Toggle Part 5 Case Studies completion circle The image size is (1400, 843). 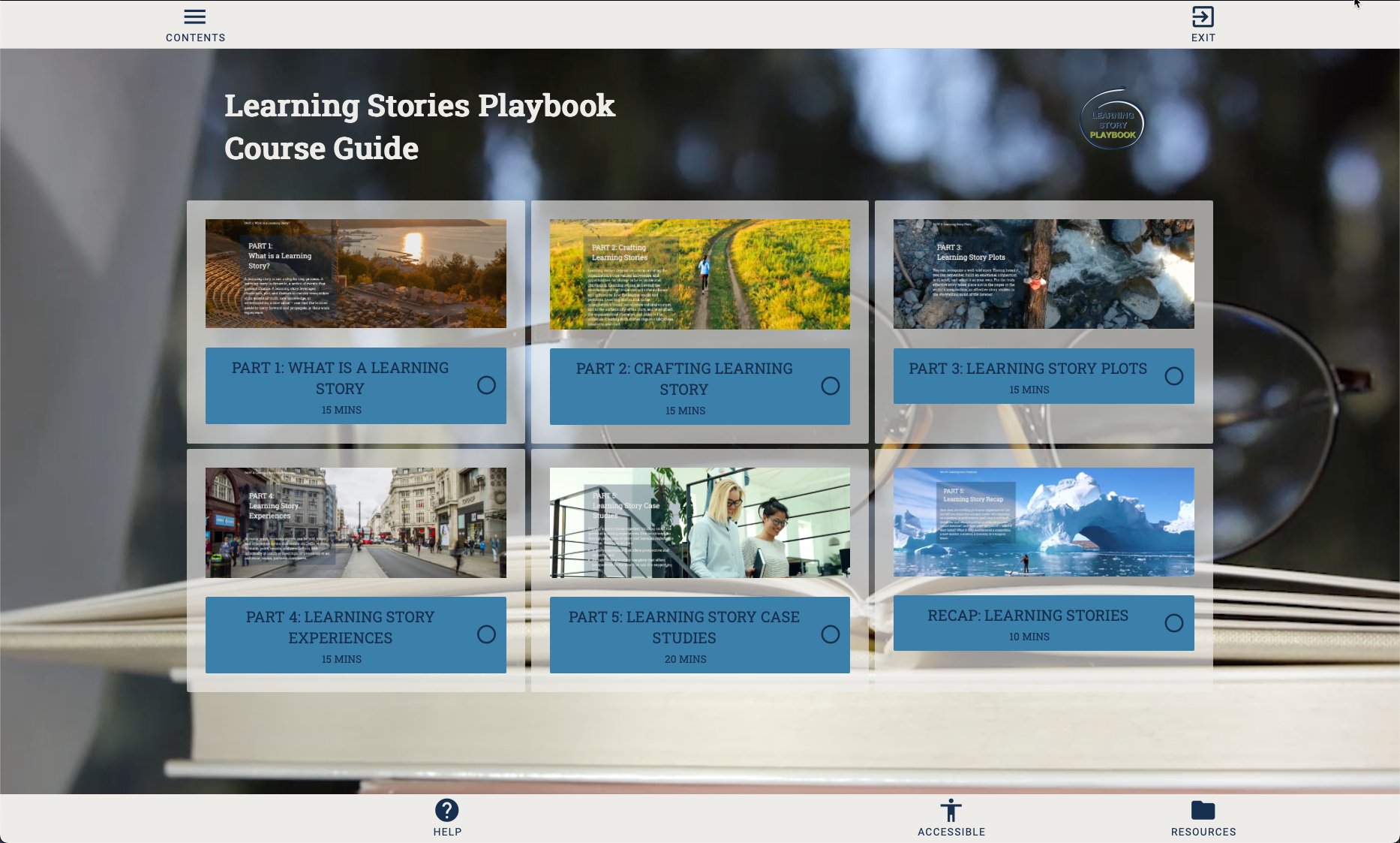tap(830, 634)
